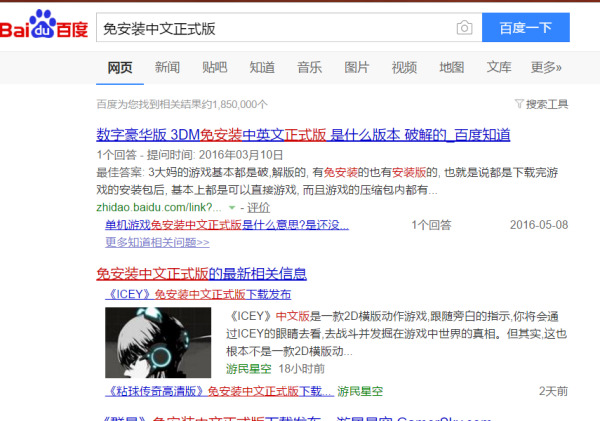Select the 视频 tab
Screen dimensions: 600x421
click(x=404, y=67)
